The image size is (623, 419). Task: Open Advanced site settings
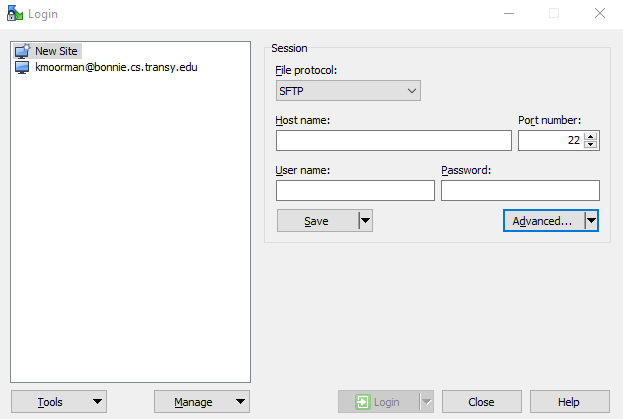pyautogui.click(x=542, y=221)
